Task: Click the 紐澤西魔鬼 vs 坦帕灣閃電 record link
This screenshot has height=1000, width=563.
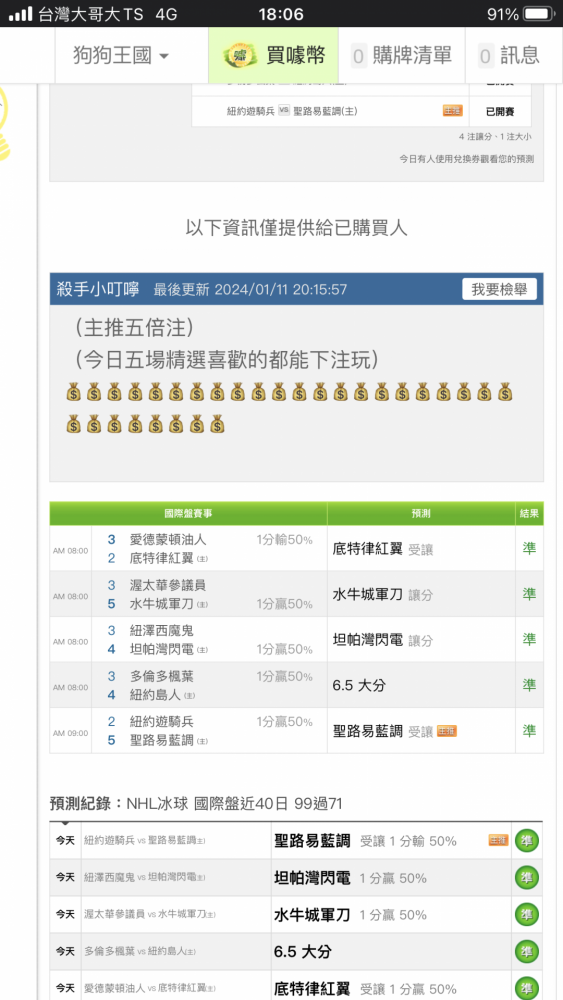Action: (x=145, y=878)
